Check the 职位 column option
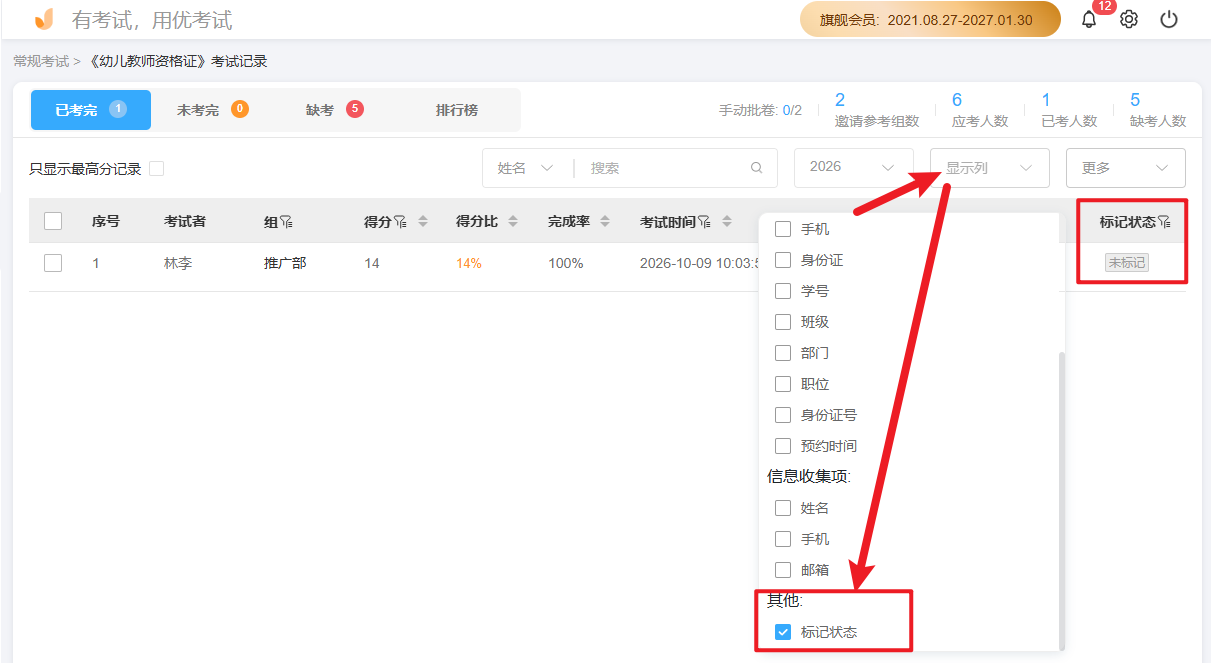1211x663 pixels. [x=783, y=384]
